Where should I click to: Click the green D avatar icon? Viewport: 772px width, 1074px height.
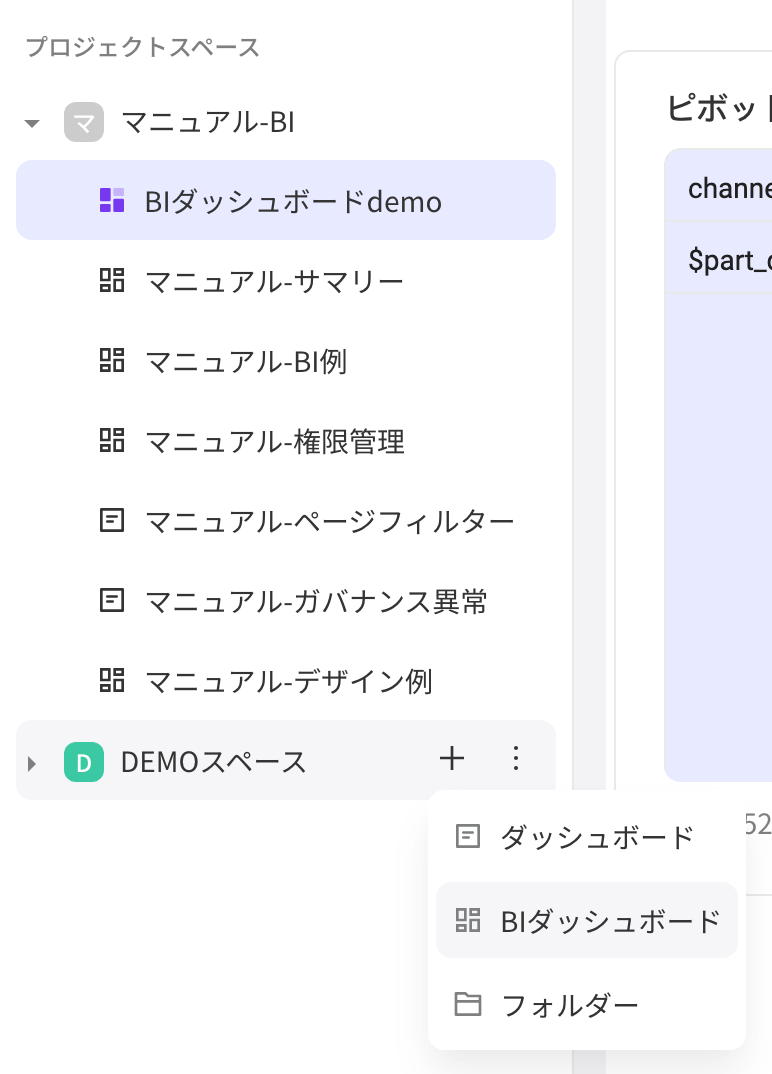click(x=84, y=762)
